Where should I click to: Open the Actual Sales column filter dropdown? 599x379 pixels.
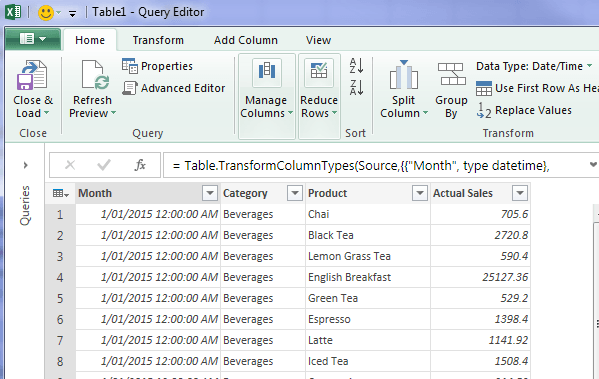(520, 193)
